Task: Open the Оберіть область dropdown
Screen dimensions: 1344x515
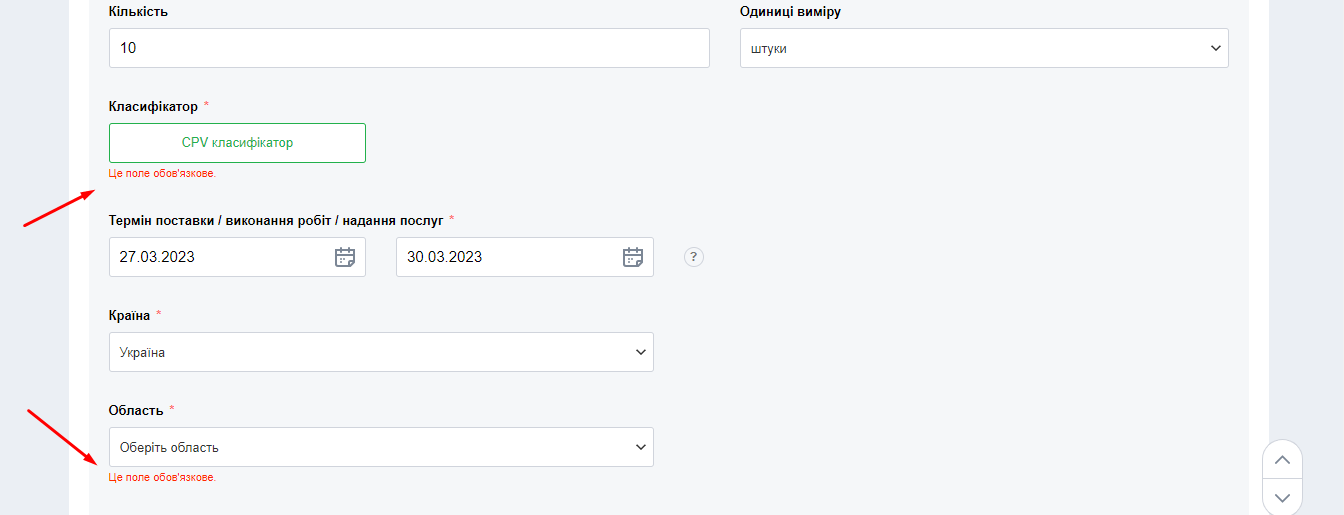Action: [x=380, y=447]
